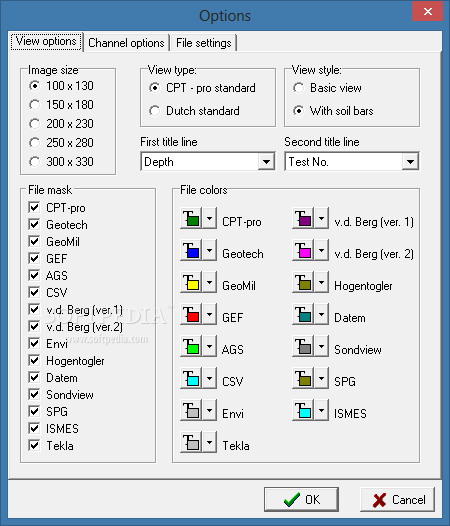Open the Datem color dropdown arrow
450x526 pixels.
(x=321, y=314)
